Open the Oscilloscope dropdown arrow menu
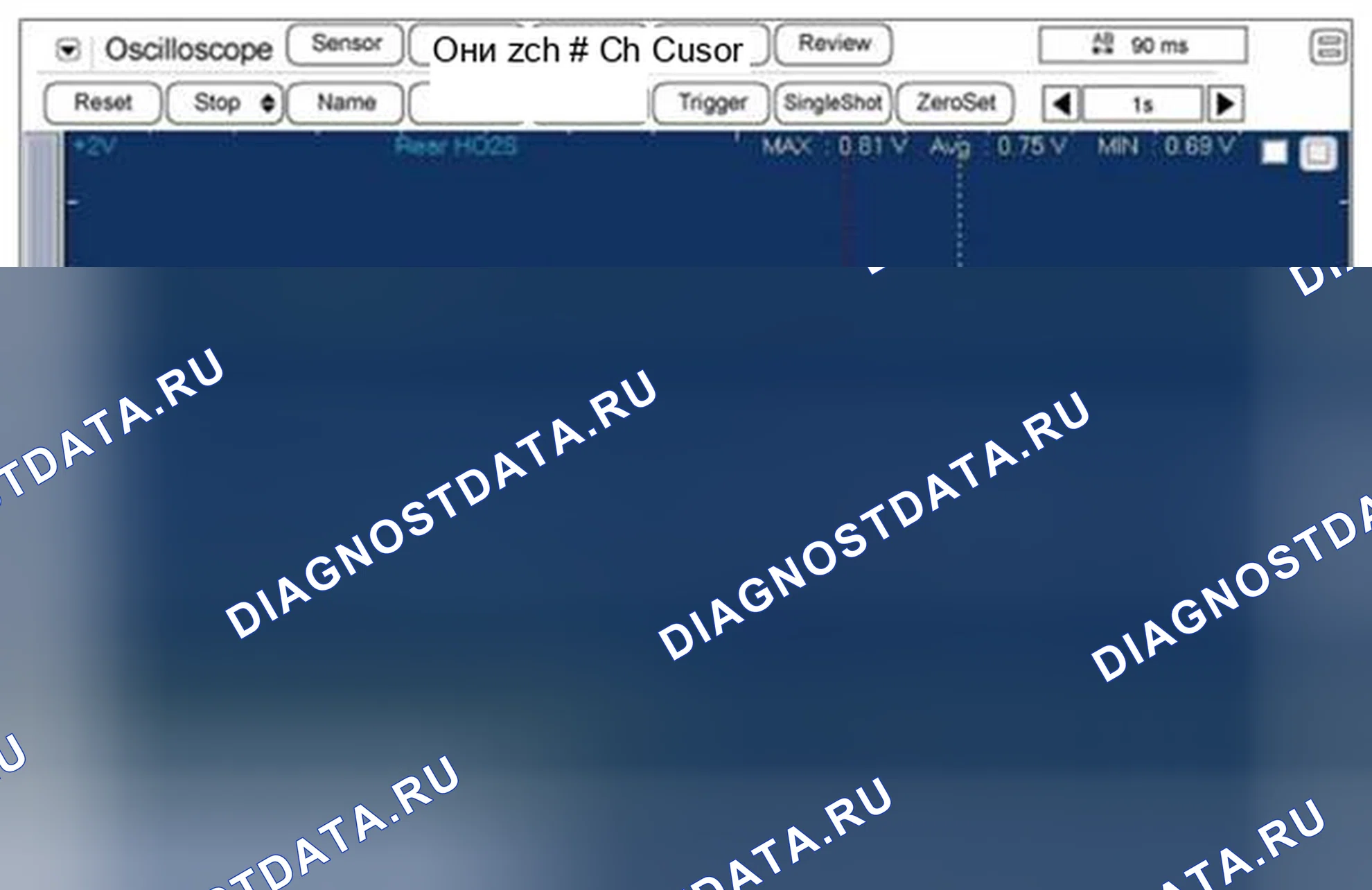 pyautogui.click(x=68, y=49)
